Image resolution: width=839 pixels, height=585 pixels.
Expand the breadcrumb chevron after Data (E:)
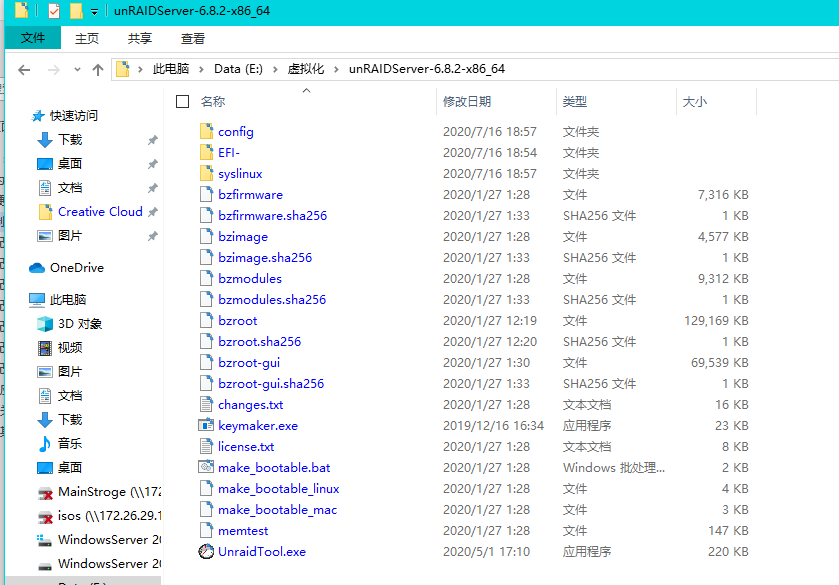click(x=277, y=69)
